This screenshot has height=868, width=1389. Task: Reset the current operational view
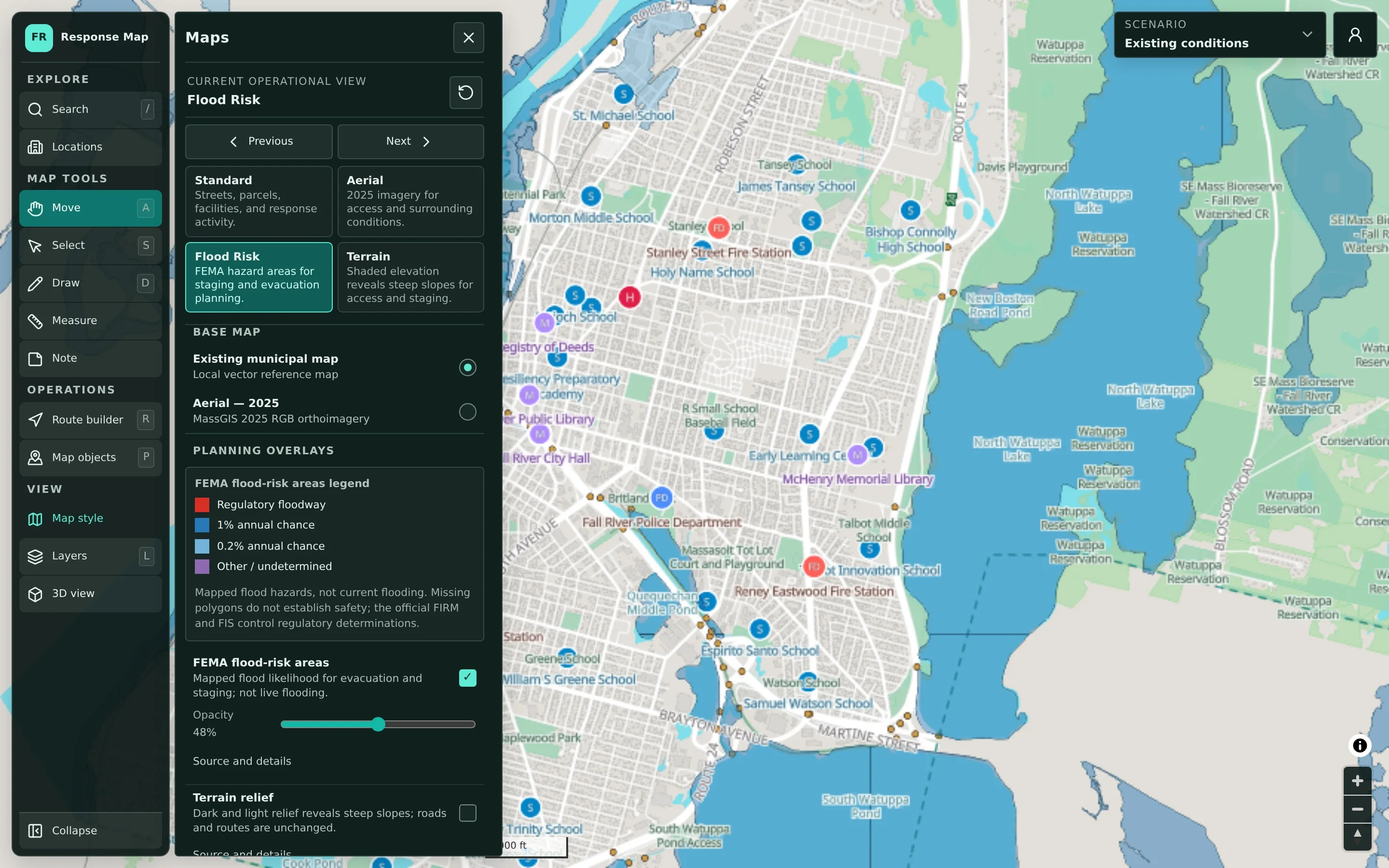tap(465, 93)
